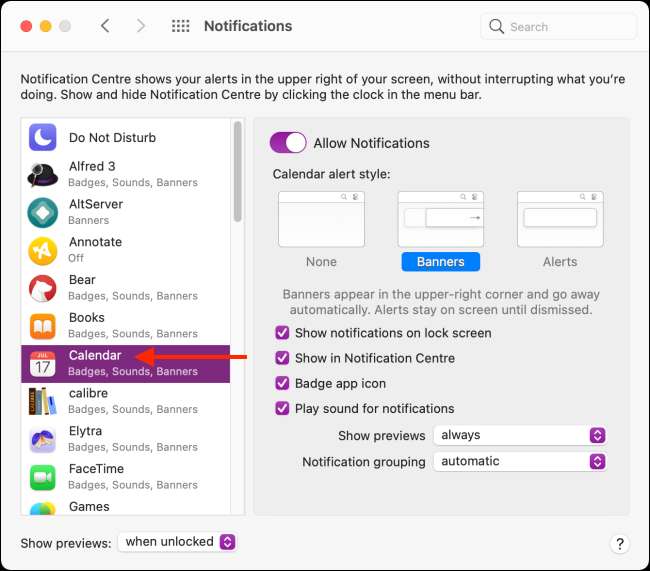Click the Bear app icon

pos(42,288)
